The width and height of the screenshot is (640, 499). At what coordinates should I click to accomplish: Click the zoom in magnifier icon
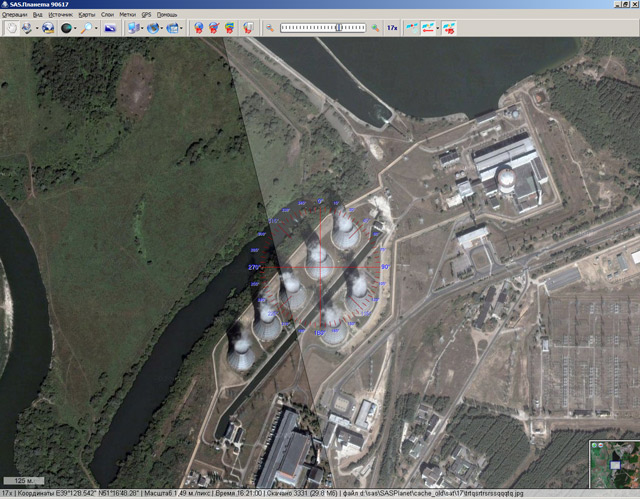375,29
